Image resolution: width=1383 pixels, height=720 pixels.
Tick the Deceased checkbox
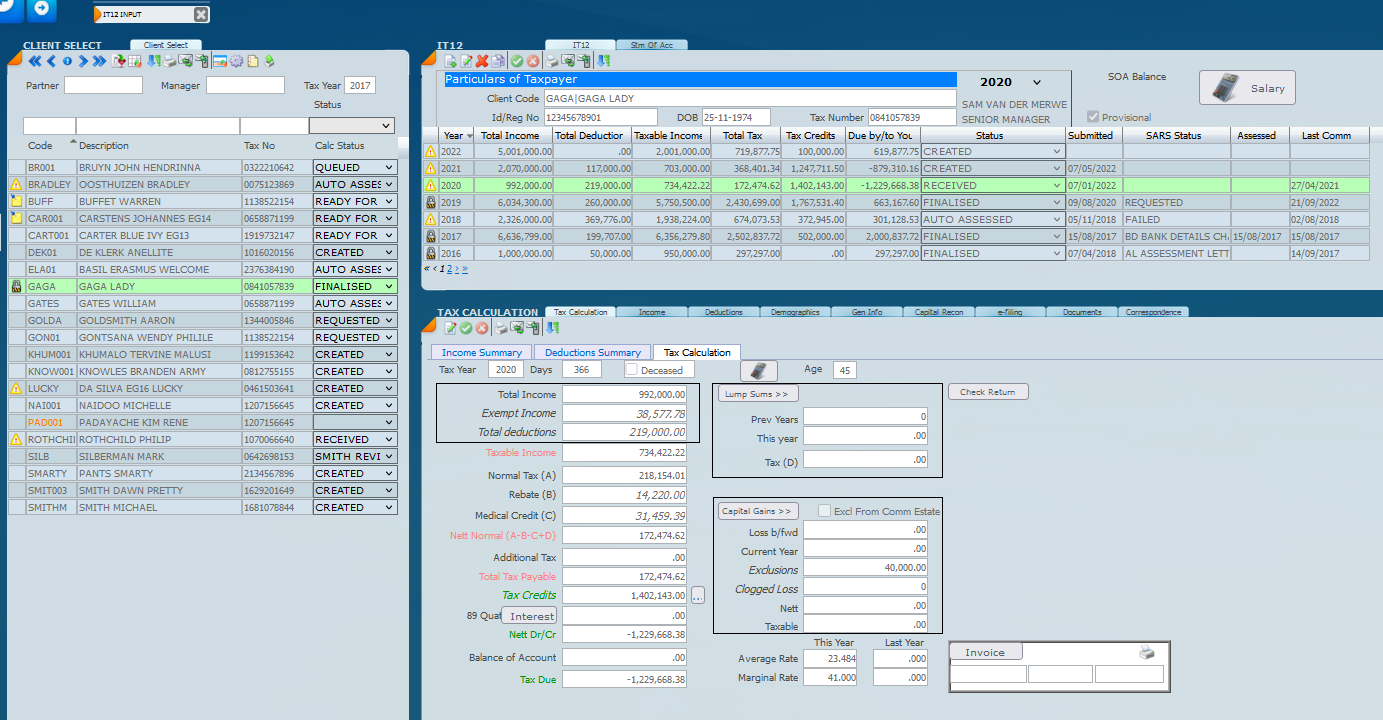click(632, 370)
